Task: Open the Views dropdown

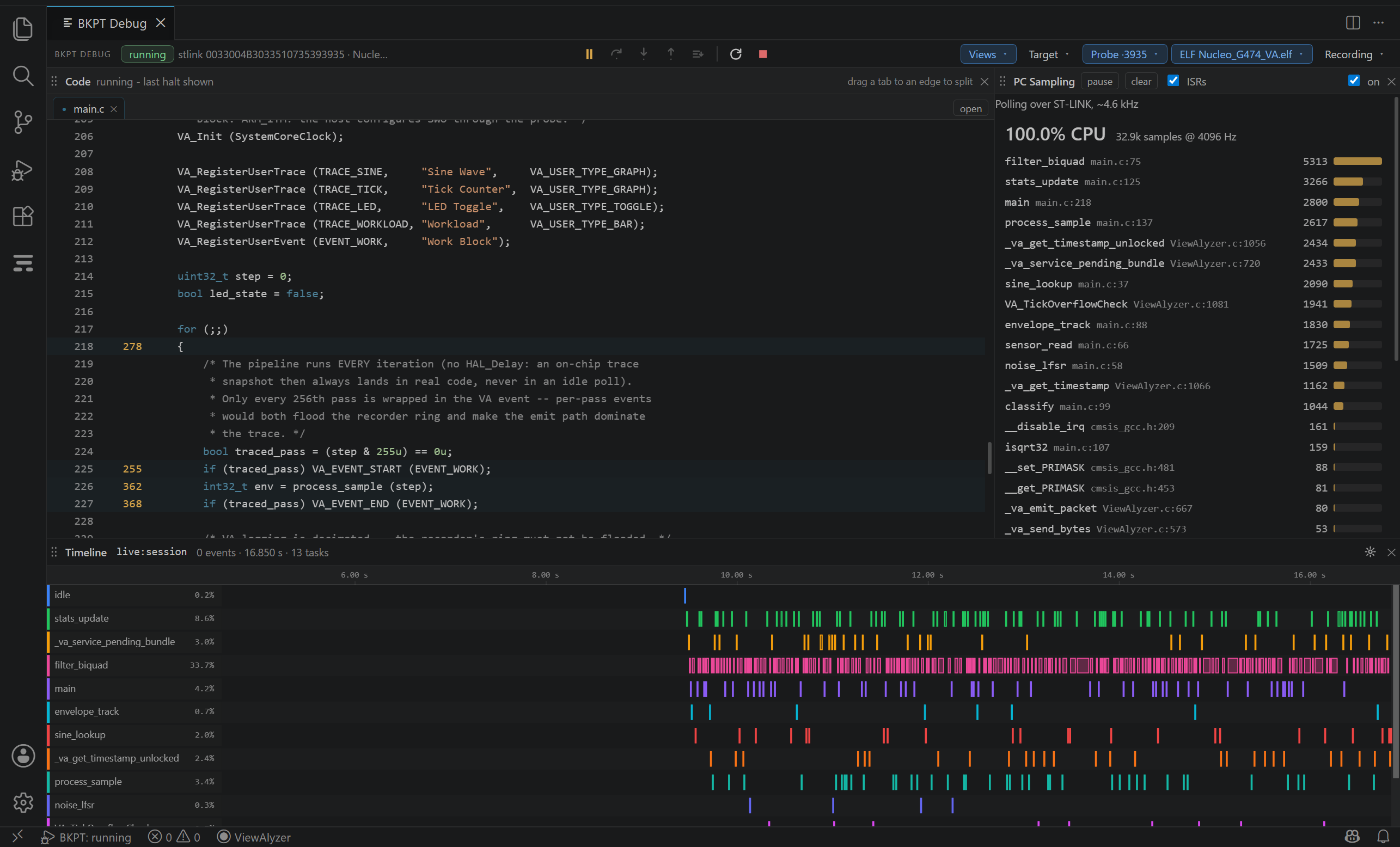Action: pos(988,54)
